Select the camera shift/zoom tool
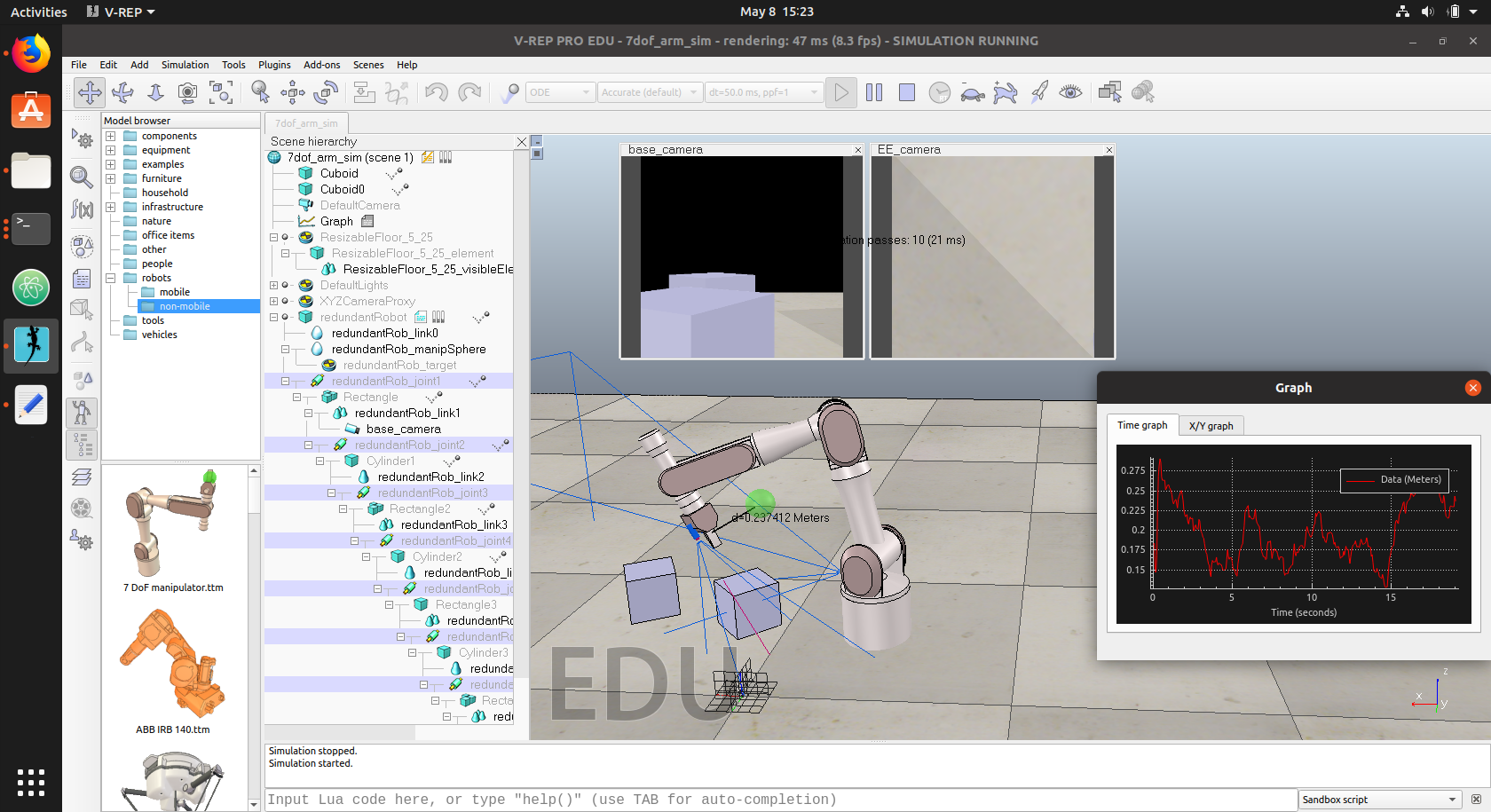Viewport: 1491px width, 812px height. 155,92
